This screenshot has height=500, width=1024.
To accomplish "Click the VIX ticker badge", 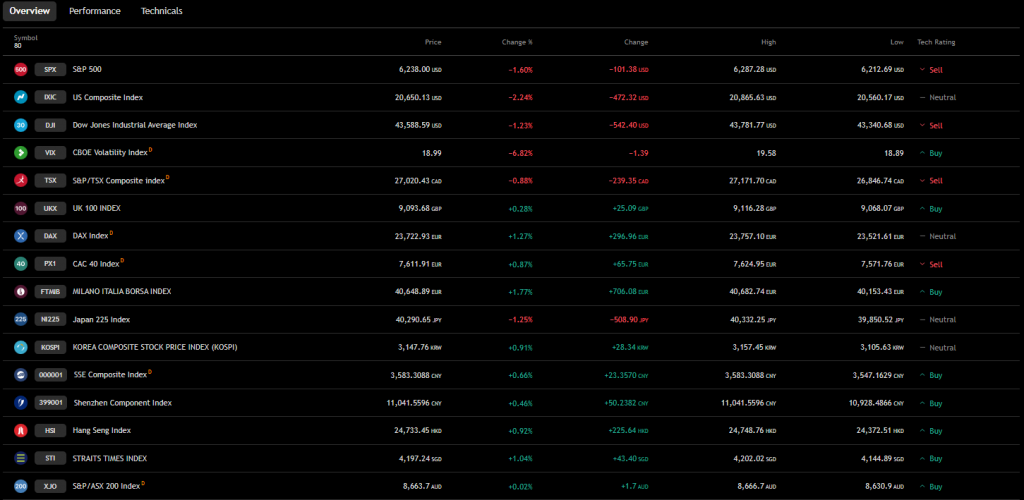I will 50,153.
